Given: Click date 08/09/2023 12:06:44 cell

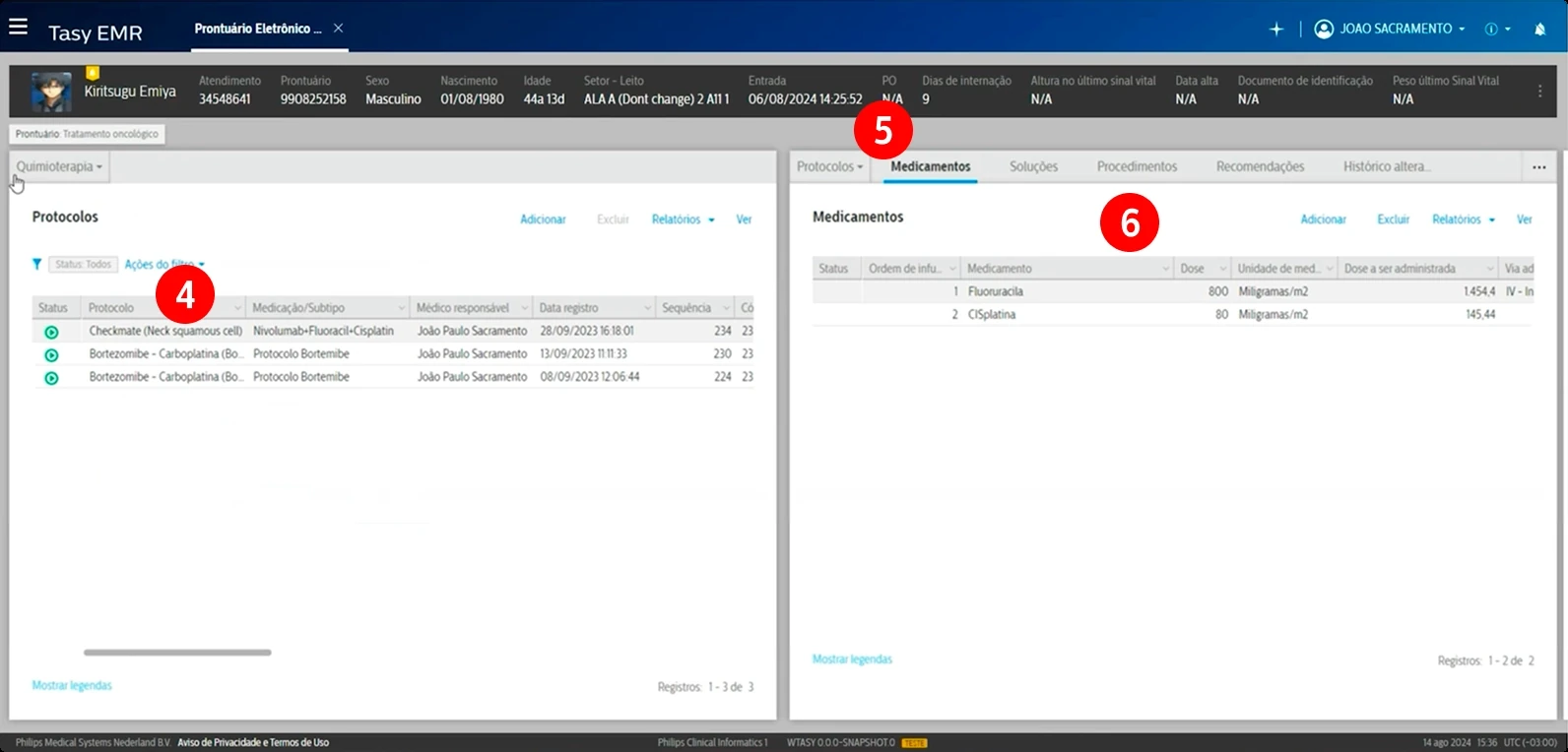Looking at the screenshot, I should click(x=589, y=377).
